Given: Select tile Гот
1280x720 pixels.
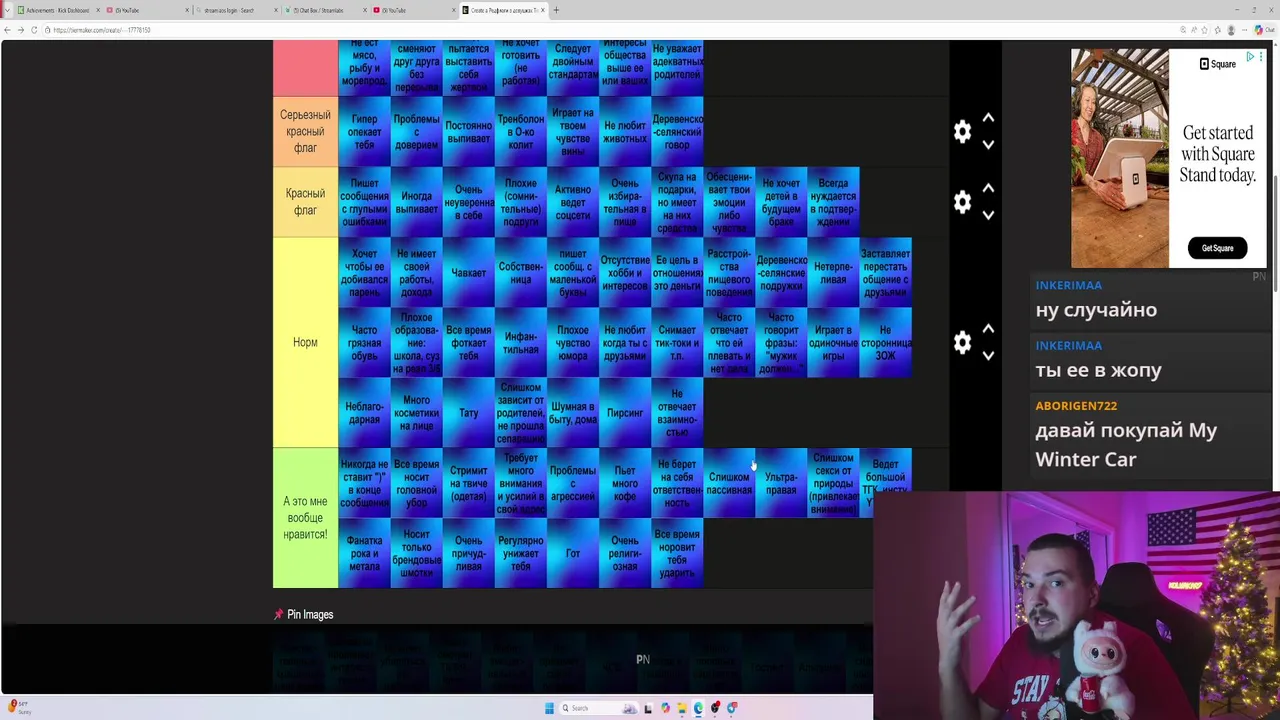Looking at the screenshot, I should pos(572,553).
